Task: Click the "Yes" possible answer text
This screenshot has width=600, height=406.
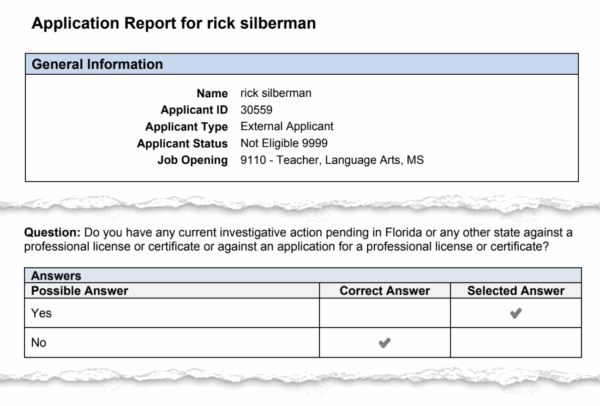Action: [x=41, y=313]
